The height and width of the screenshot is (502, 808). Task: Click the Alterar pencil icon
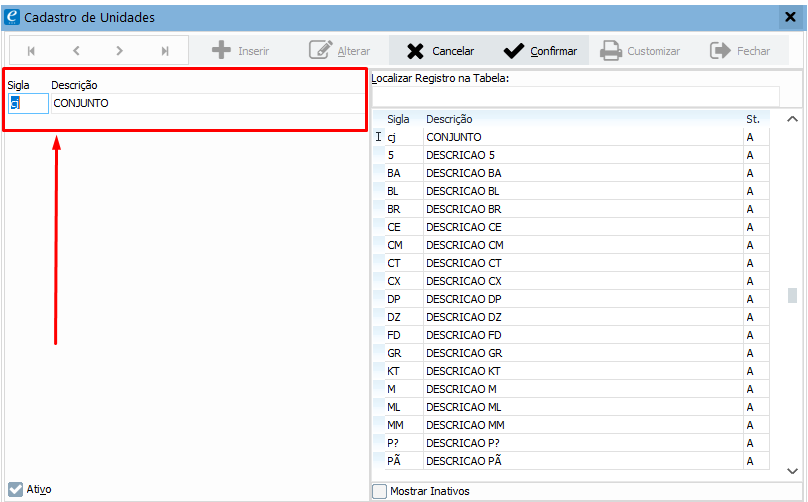pyautogui.click(x=321, y=51)
